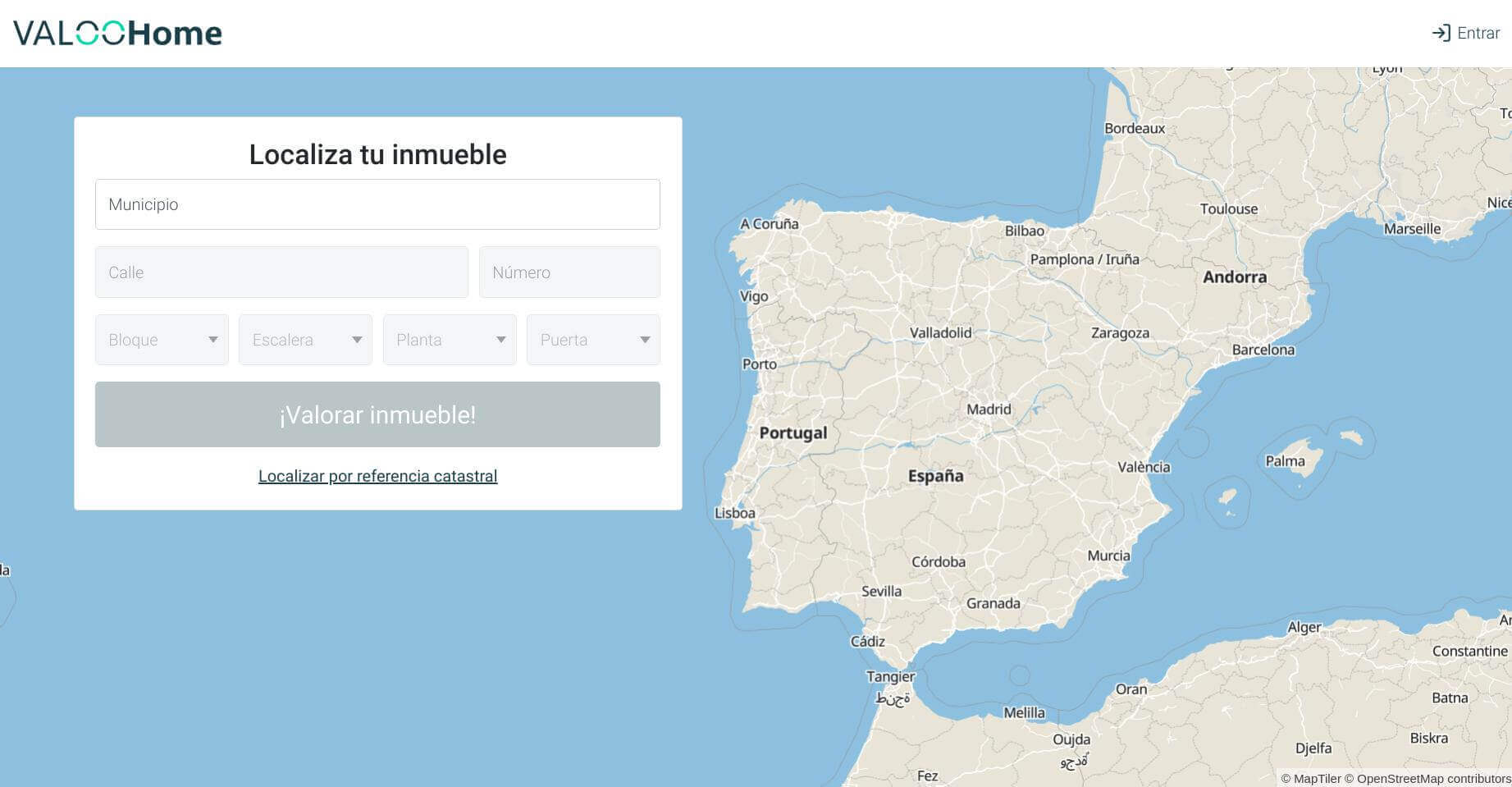Expand the Puerta dropdown
Image resolution: width=1512 pixels, height=787 pixels.
(593, 340)
